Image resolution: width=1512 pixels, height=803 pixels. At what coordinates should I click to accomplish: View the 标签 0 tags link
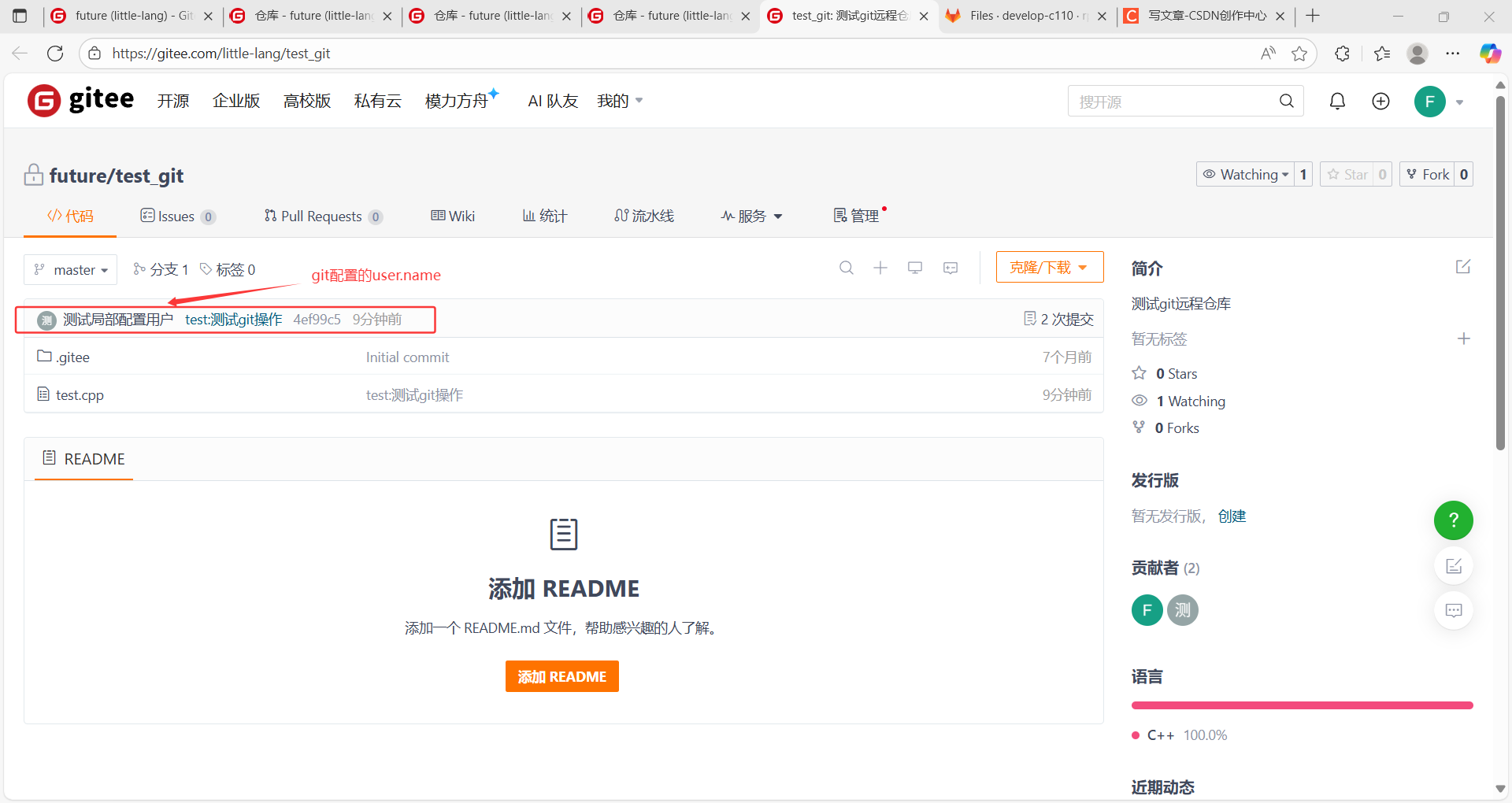click(x=228, y=269)
